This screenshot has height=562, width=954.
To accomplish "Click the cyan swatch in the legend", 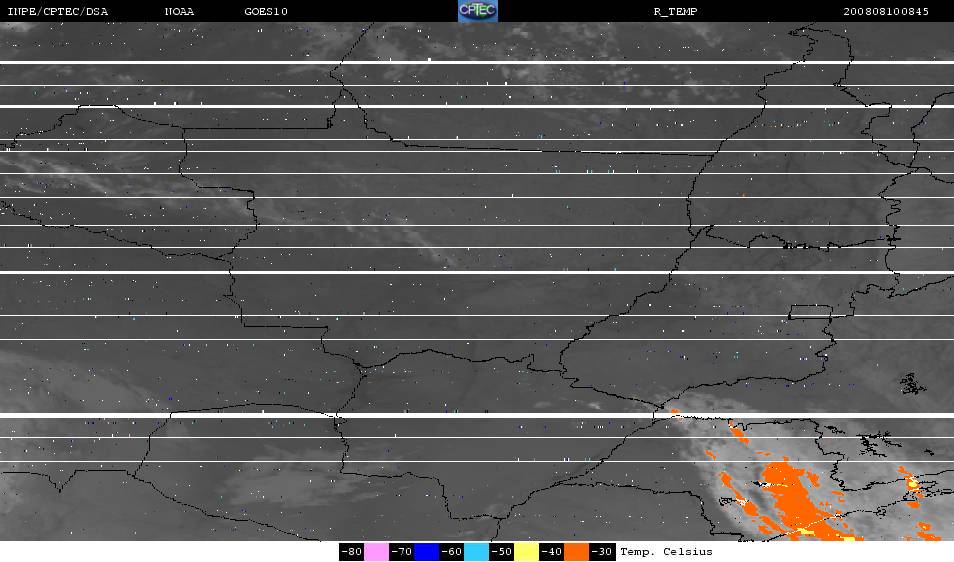I will pyautogui.click(x=476, y=552).
